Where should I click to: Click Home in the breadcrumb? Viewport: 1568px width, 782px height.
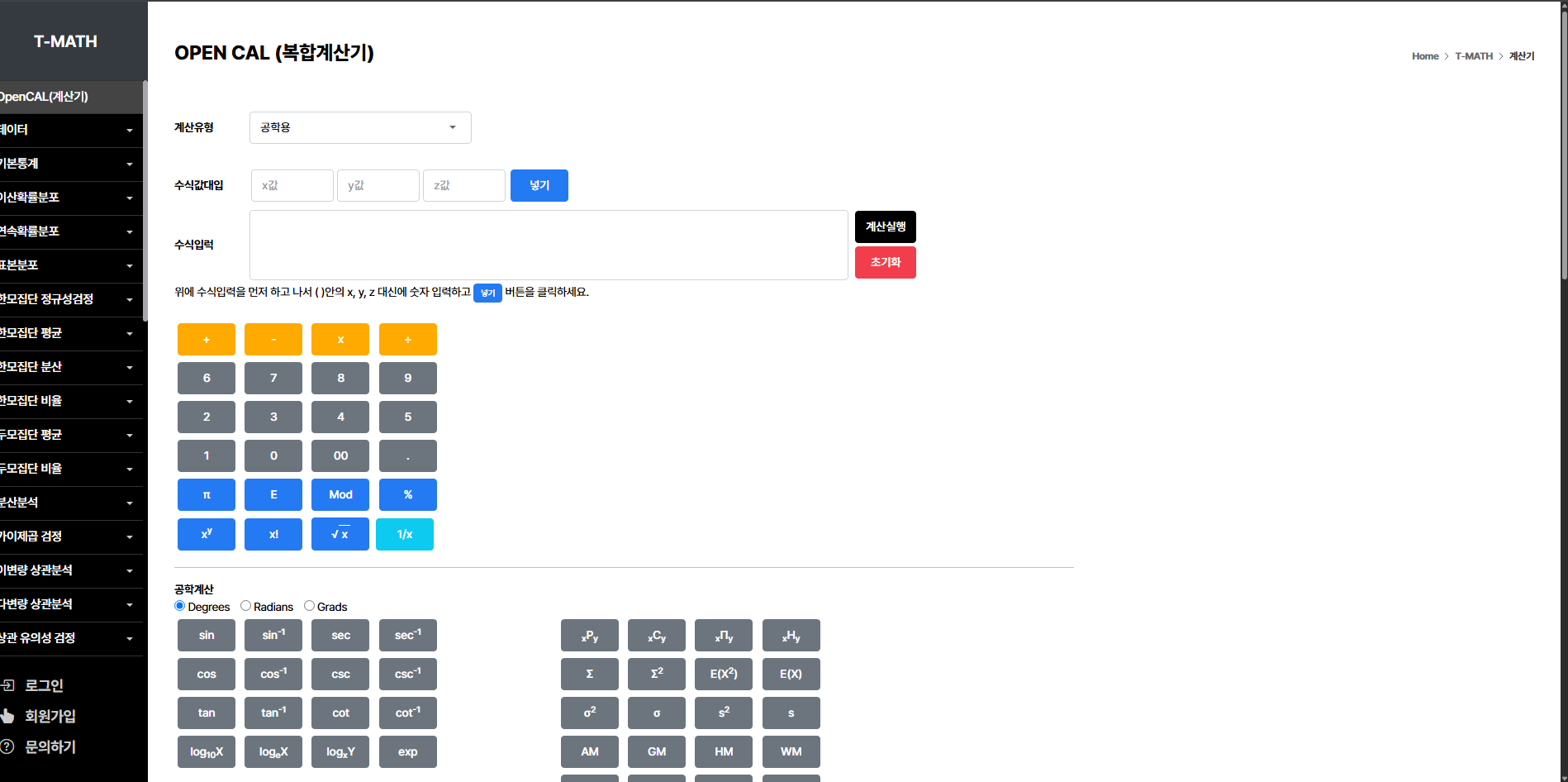pyautogui.click(x=1424, y=56)
